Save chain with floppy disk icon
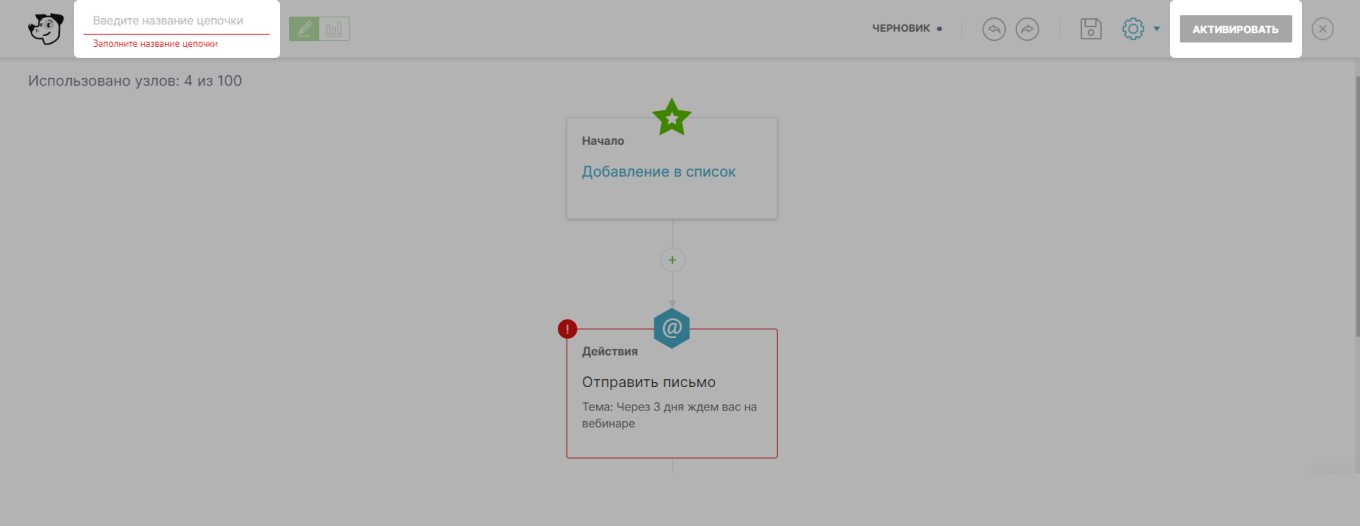Viewport: 1360px width, 526px height. [1091, 29]
